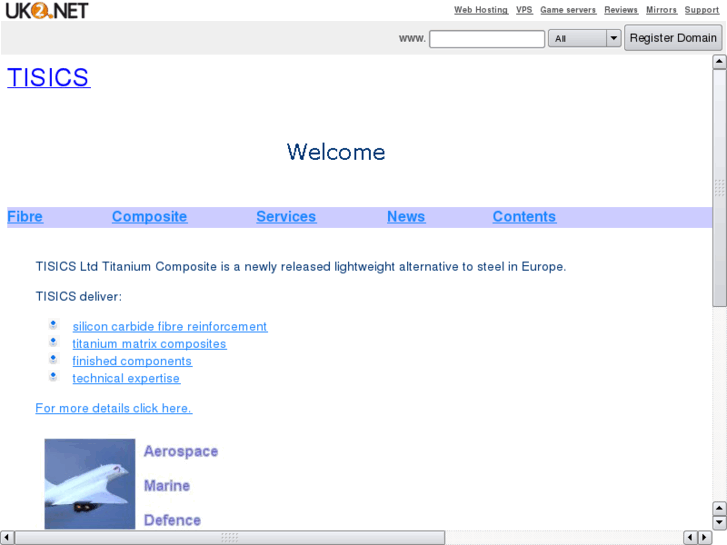This screenshot has width=727, height=545.
Task: Click the Aerospace label
Action: [181, 451]
